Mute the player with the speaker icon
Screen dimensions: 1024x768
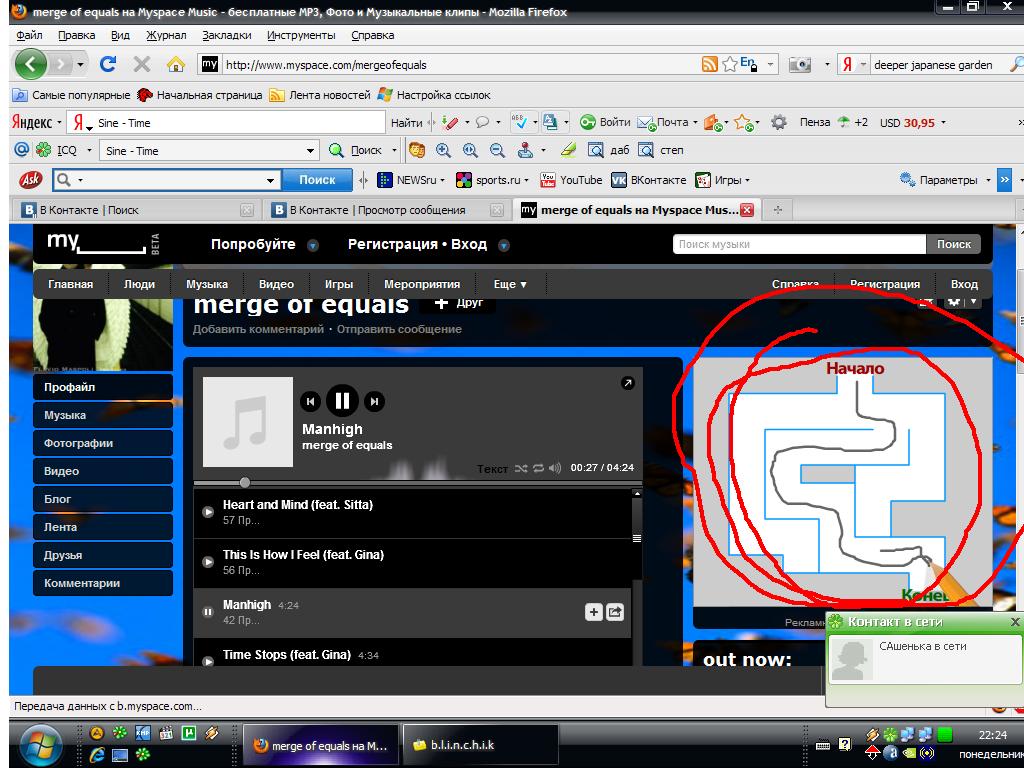tap(555, 468)
